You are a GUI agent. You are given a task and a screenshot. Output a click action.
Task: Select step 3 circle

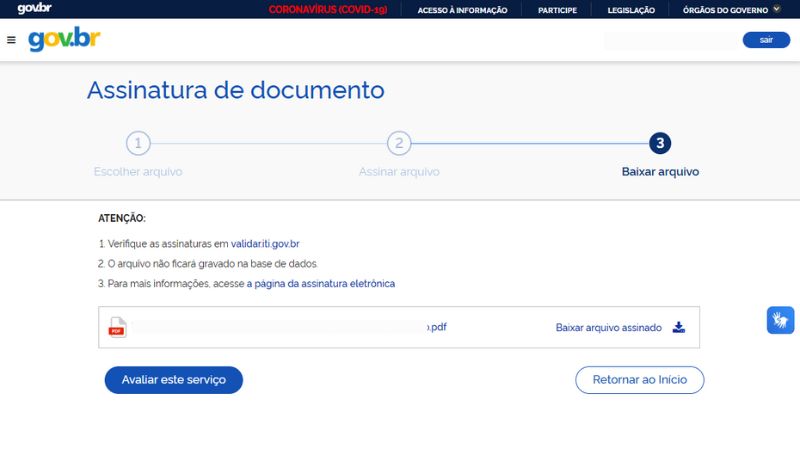(x=660, y=143)
